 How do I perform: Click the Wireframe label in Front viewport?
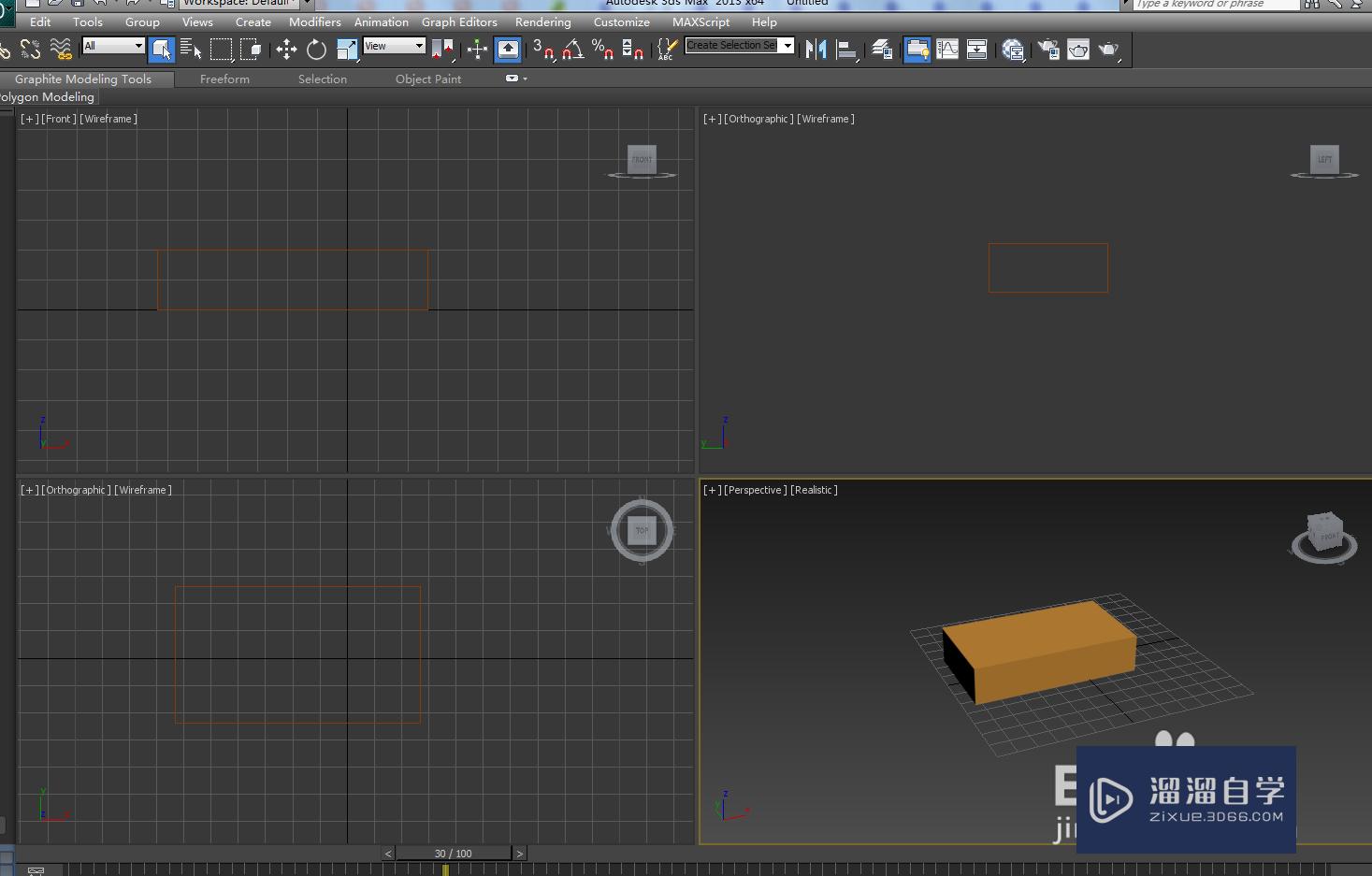tap(108, 119)
